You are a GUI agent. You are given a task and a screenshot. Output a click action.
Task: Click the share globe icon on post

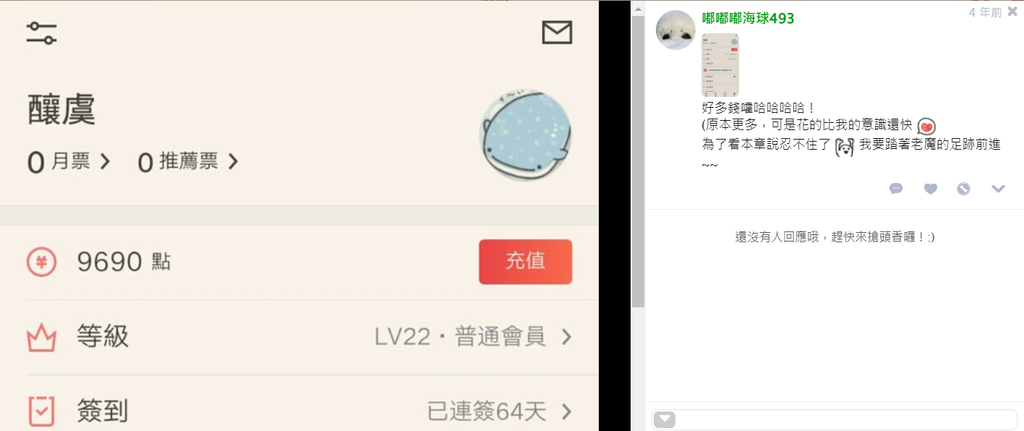(x=963, y=189)
